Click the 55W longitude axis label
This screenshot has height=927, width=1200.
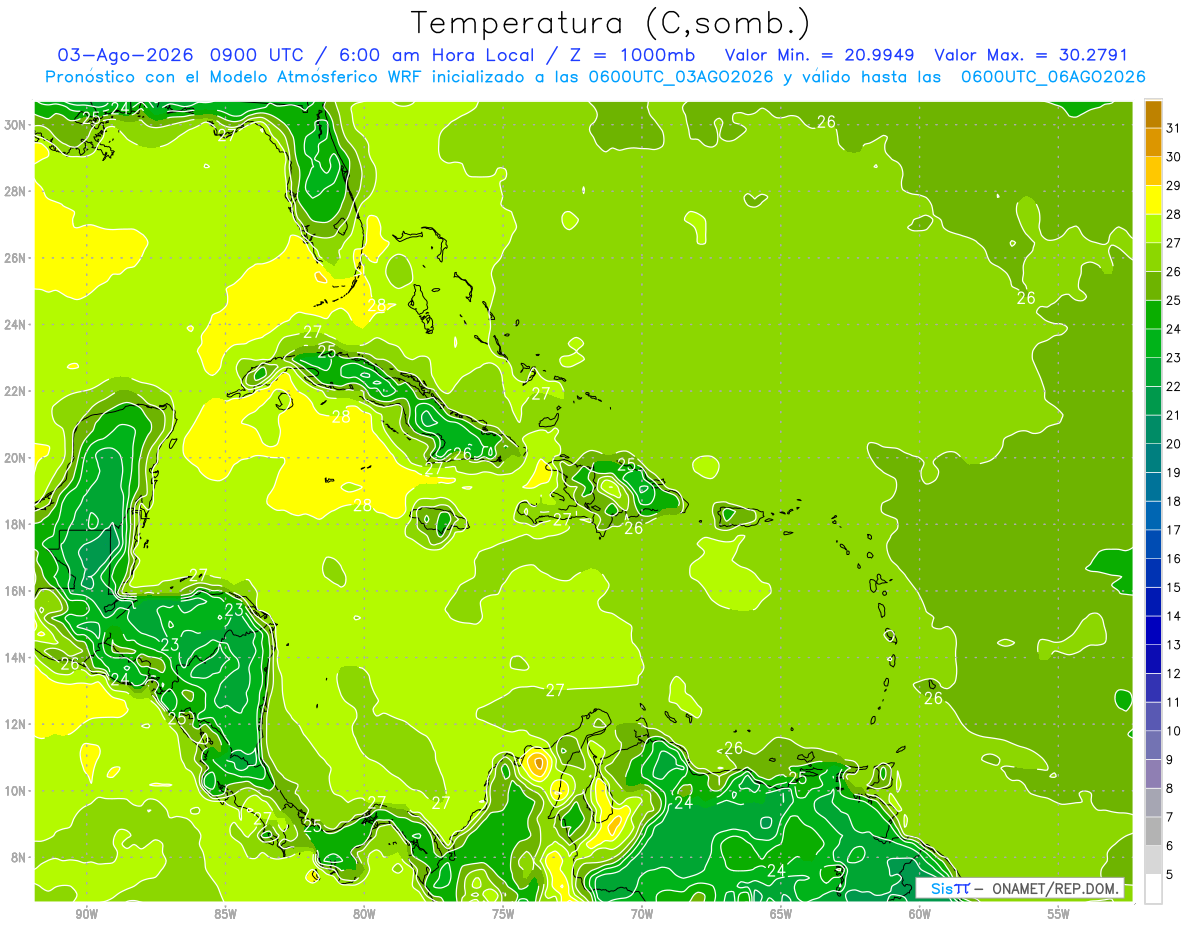(x=1059, y=914)
